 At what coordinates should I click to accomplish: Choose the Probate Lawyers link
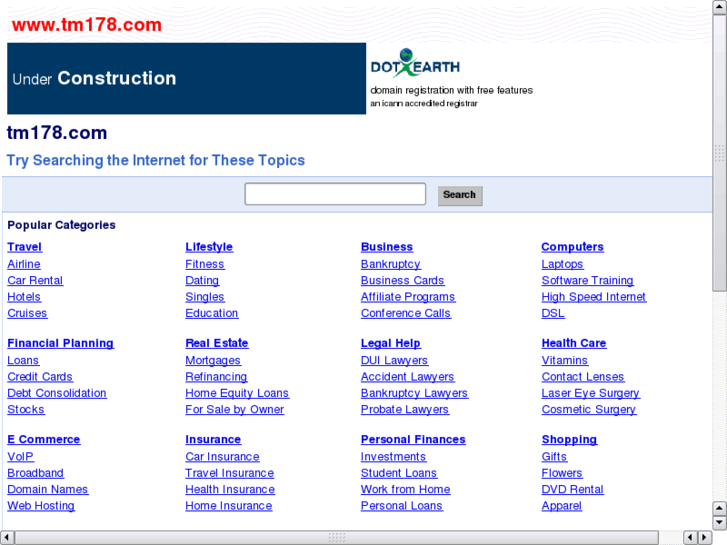click(405, 410)
